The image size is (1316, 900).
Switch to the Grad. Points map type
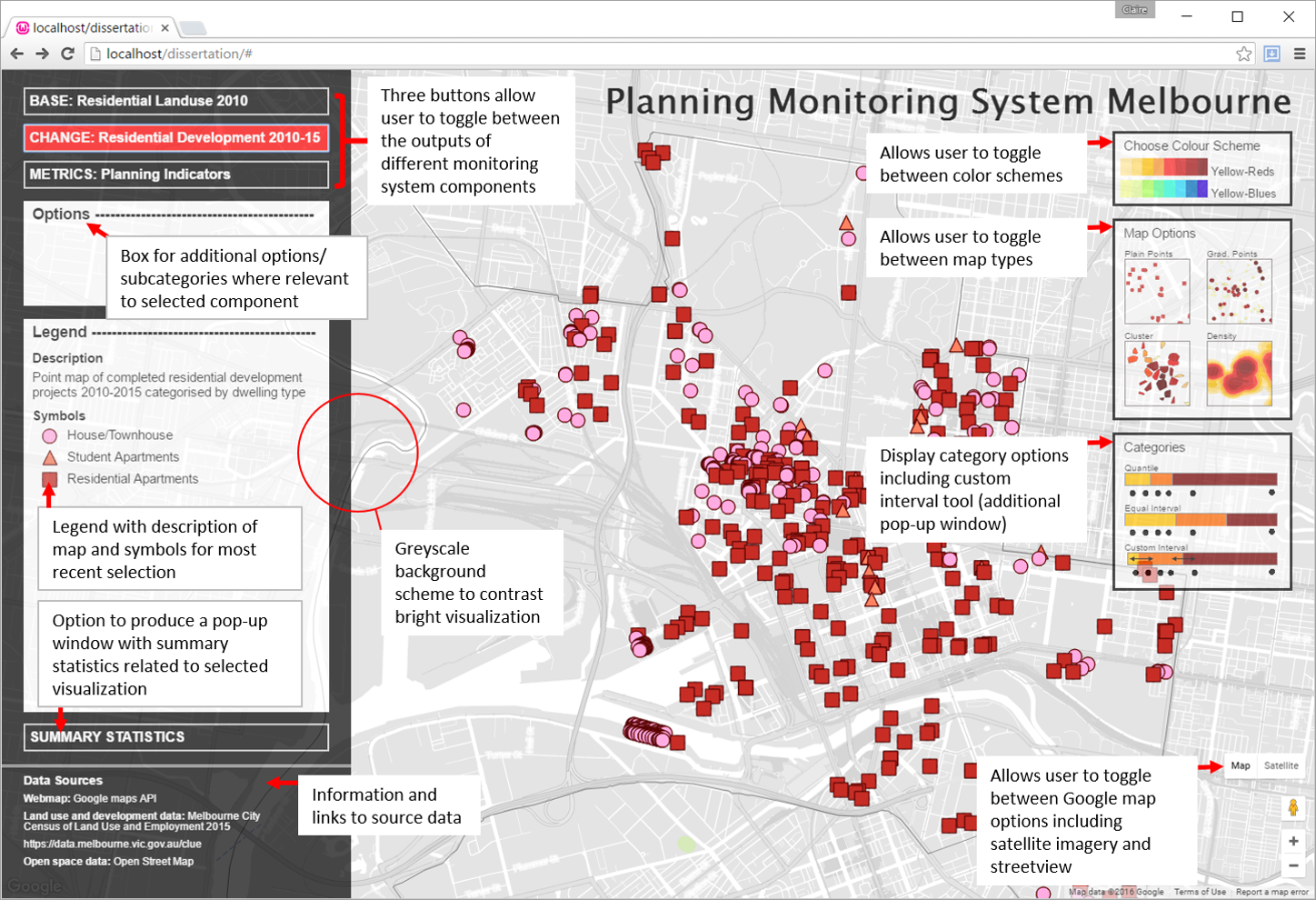click(x=1240, y=291)
